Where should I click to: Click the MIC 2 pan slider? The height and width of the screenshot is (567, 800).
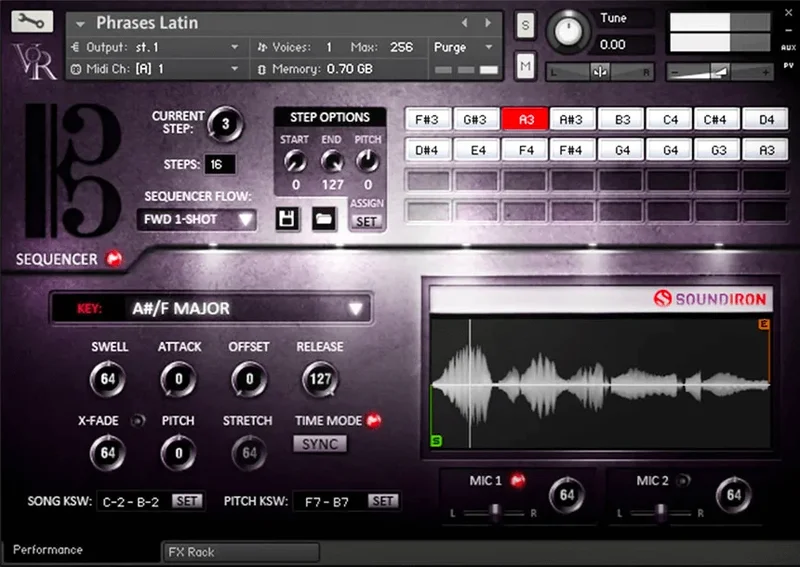[660, 513]
